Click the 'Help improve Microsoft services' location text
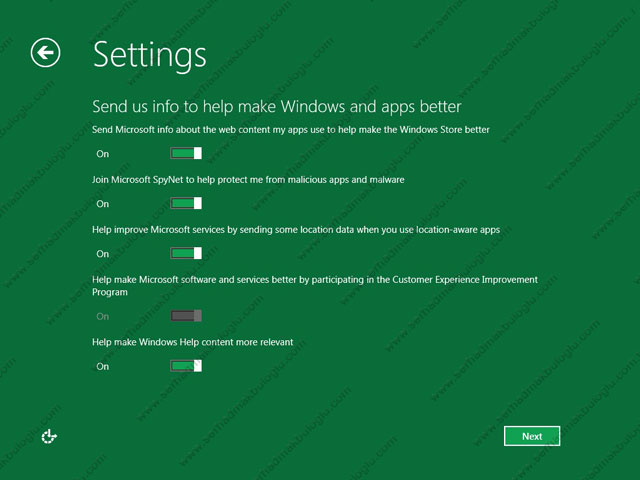This screenshot has height=480, width=640. tap(296, 230)
